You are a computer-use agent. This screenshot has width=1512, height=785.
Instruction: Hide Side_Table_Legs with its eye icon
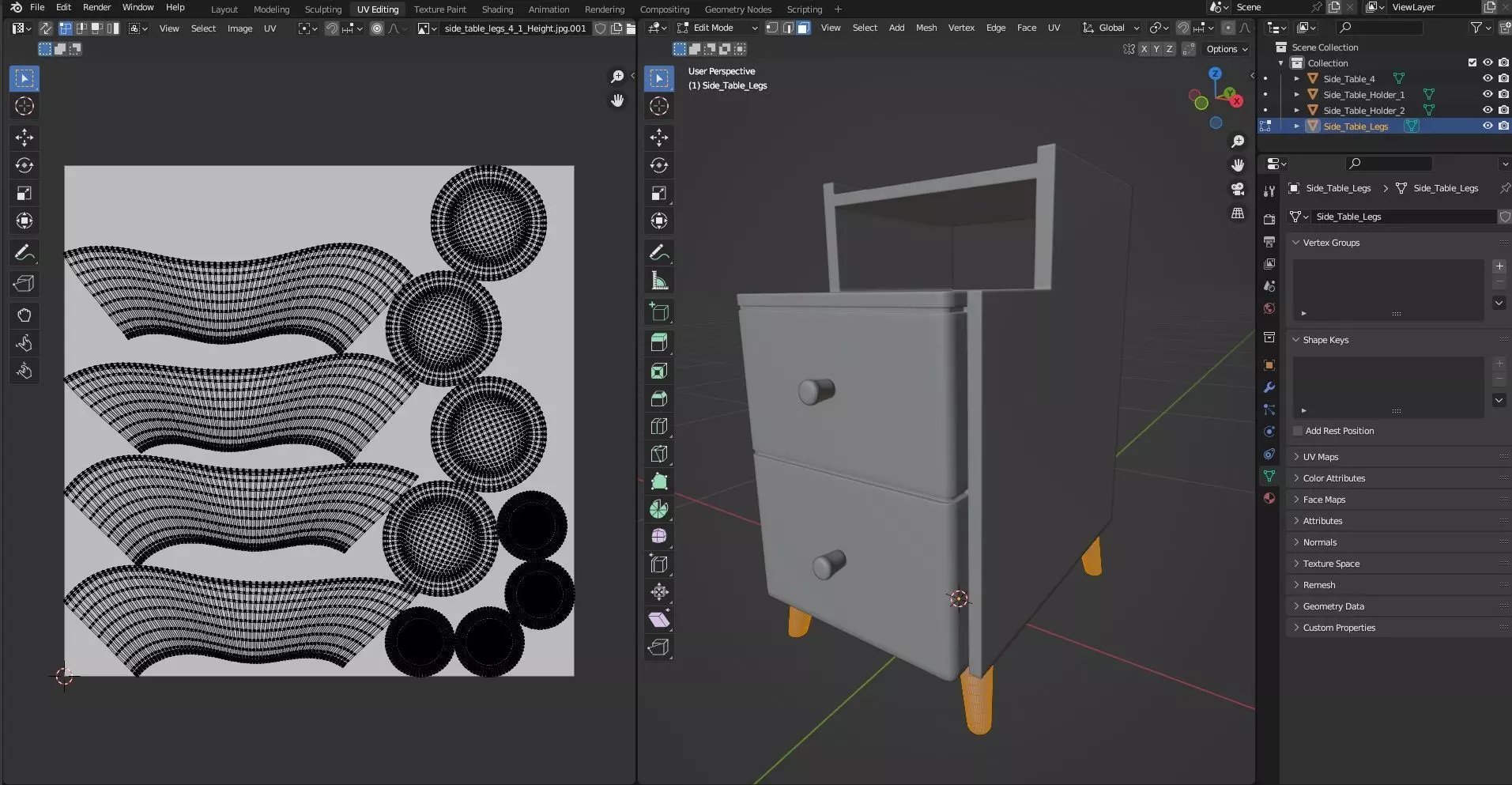coord(1487,126)
